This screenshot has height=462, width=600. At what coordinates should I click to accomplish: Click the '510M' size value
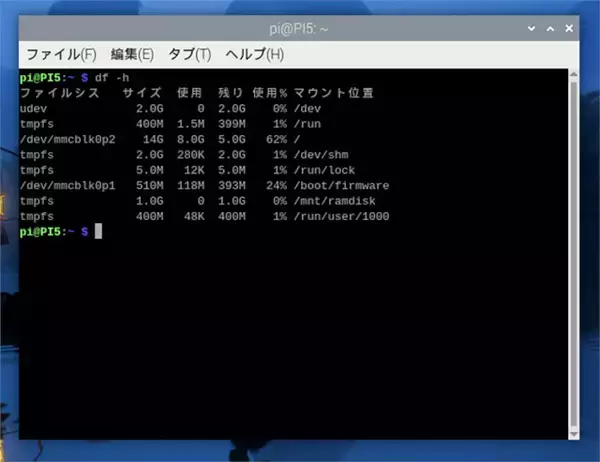tap(150, 186)
